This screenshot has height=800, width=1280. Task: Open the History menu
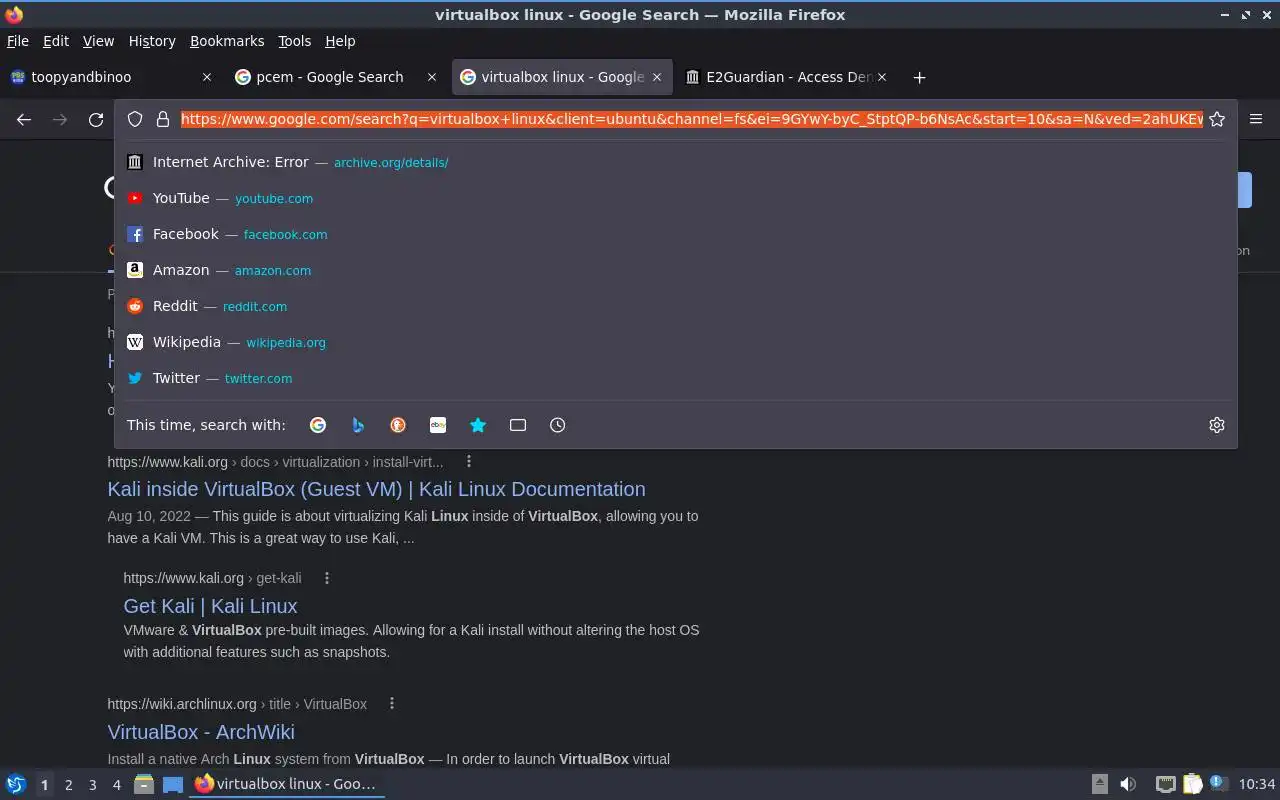tap(152, 41)
